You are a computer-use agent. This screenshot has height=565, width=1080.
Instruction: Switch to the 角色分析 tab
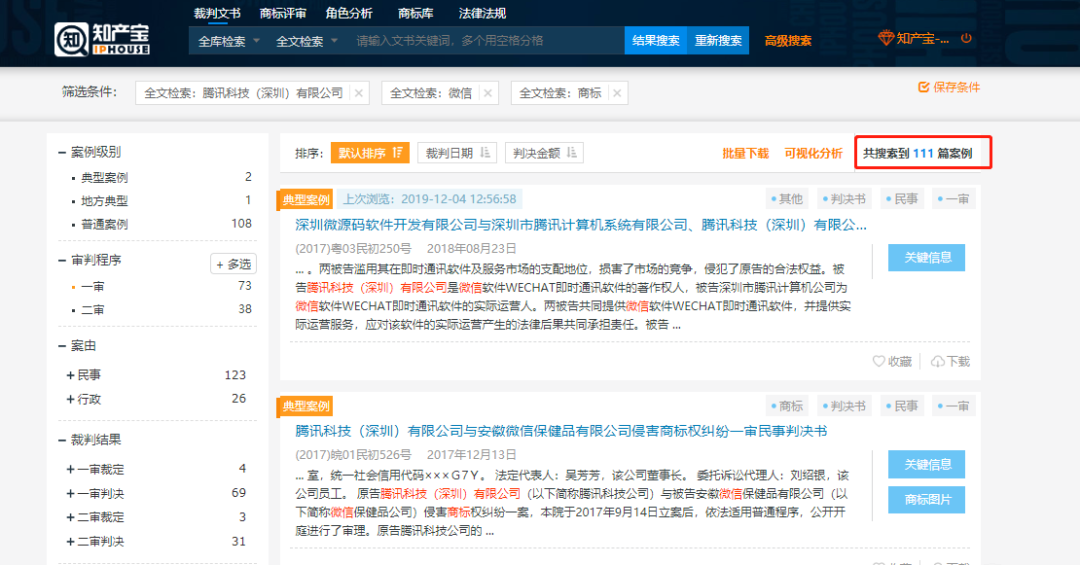click(x=349, y=13)
